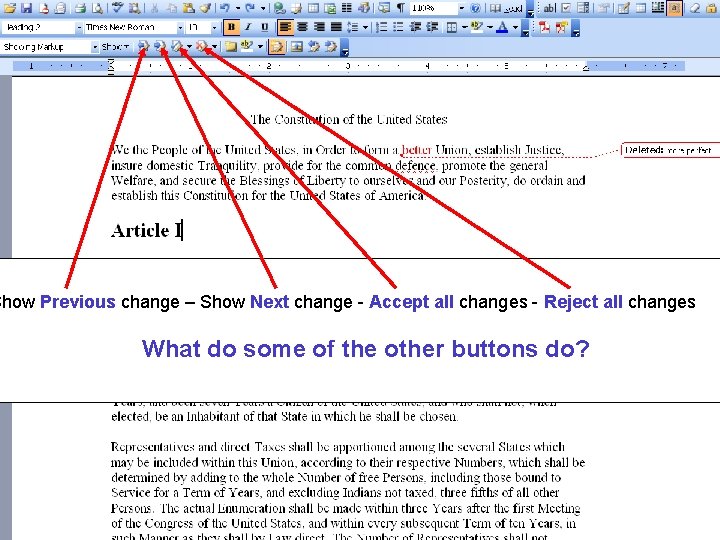Click the Save disk icon

(x=27, y=8)
